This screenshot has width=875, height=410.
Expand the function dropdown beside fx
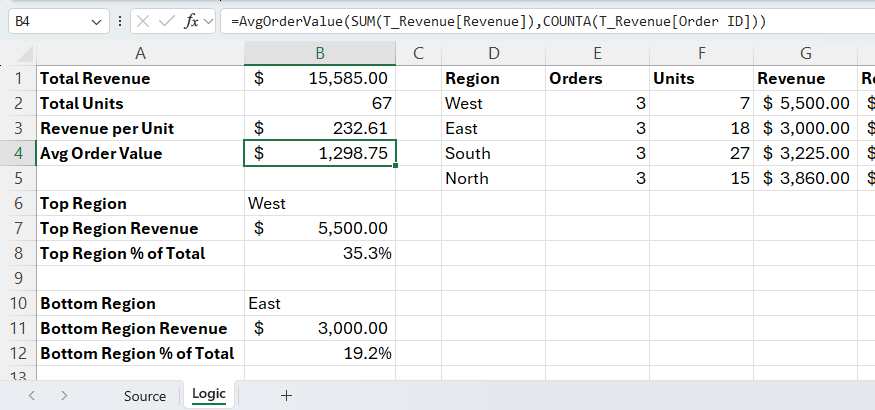209,22
